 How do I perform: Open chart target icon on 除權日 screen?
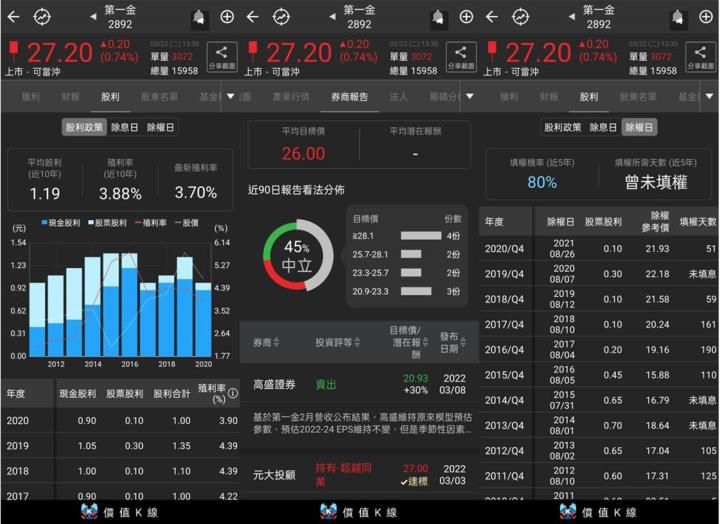521,17
